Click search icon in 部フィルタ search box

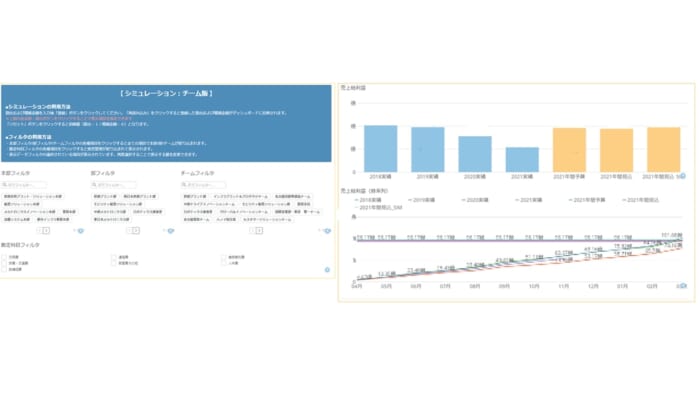point(94,185)
